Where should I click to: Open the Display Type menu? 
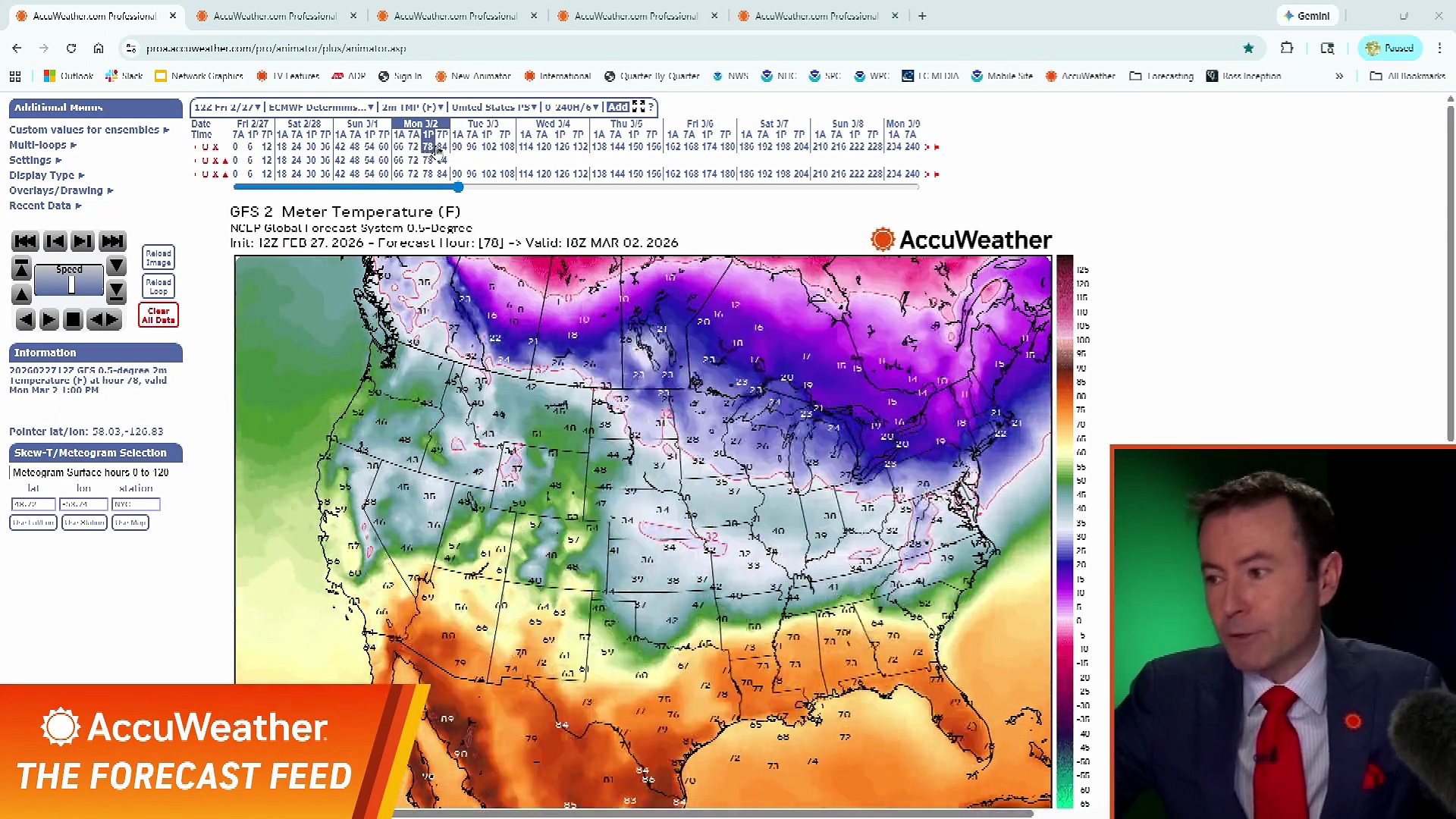pyautogui.click(x=46, y=175)
